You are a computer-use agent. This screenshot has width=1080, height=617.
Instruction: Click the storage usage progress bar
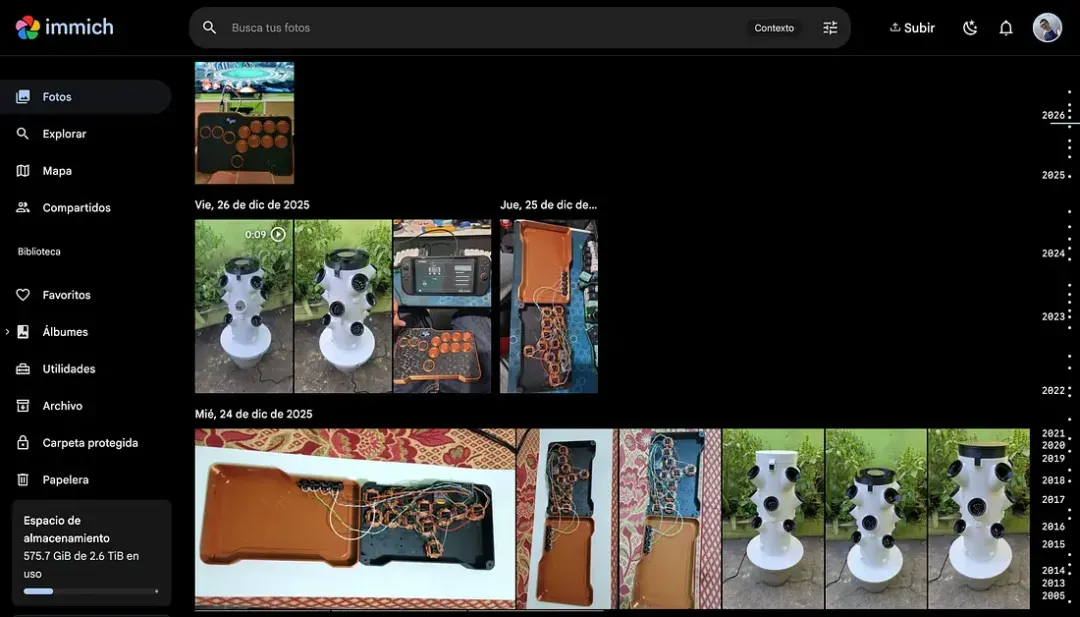click(91, 591)
